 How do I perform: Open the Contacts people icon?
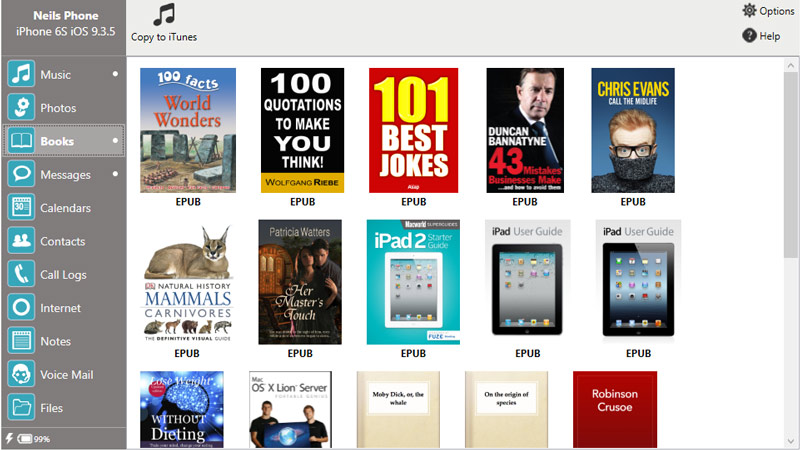click(x=21, y=241)
